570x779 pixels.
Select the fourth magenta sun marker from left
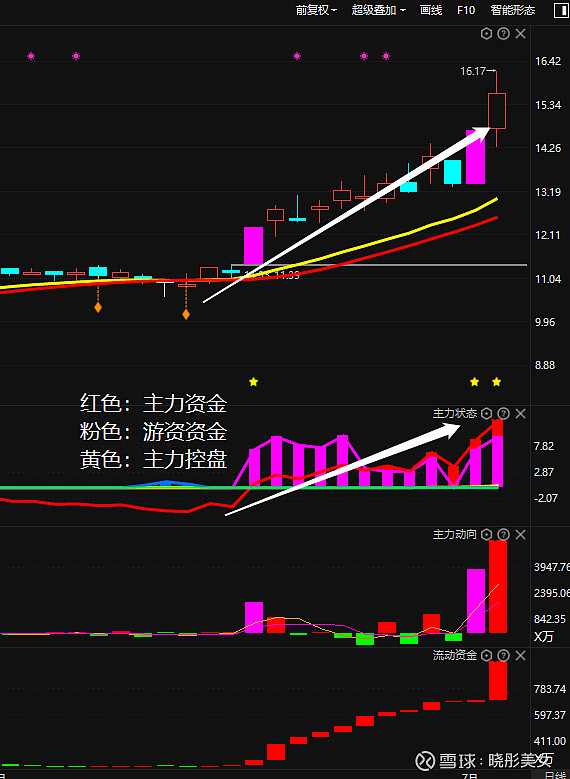click(364, 56)
